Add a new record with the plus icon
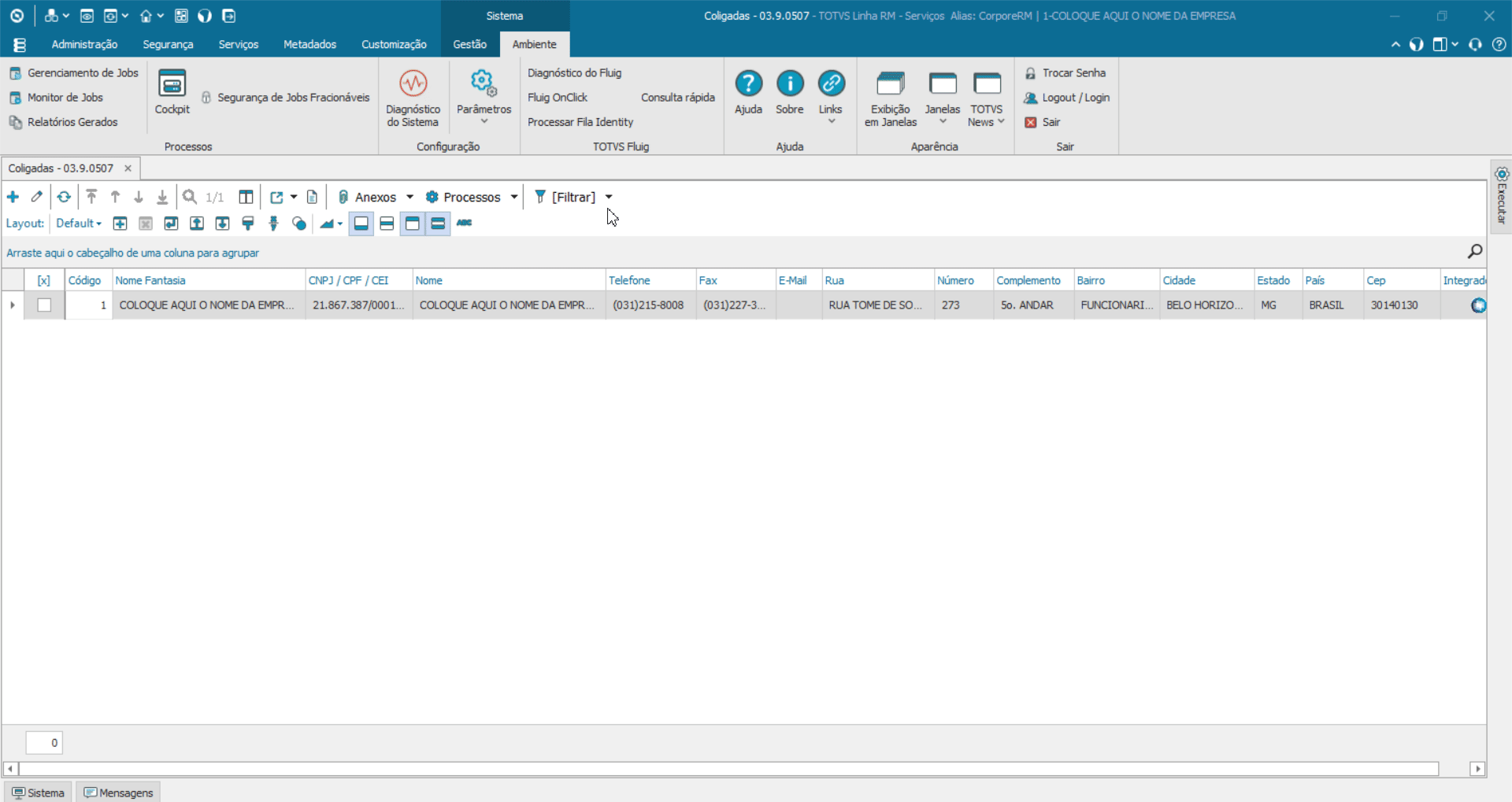 pyautogui.click(x=13, y=197)
